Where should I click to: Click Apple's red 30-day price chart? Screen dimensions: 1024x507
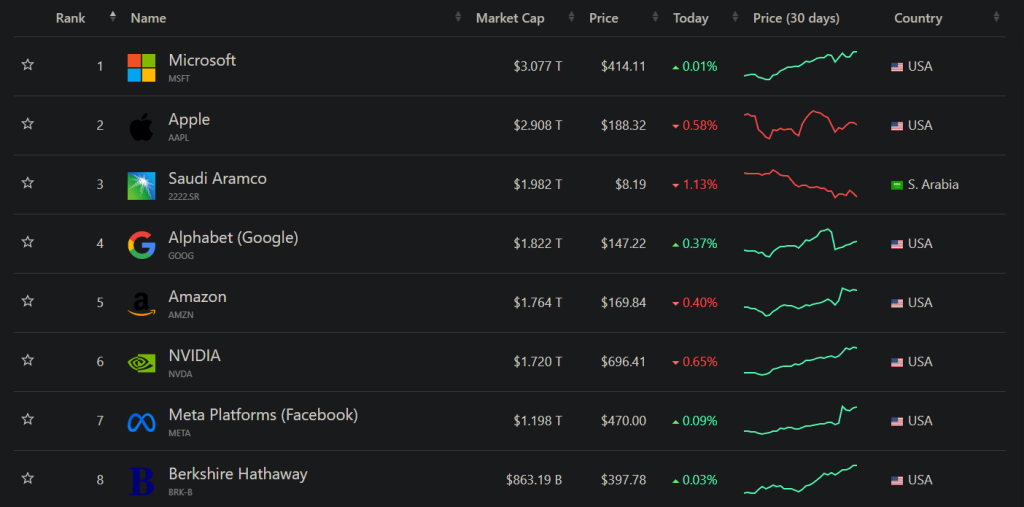[801, 125]
